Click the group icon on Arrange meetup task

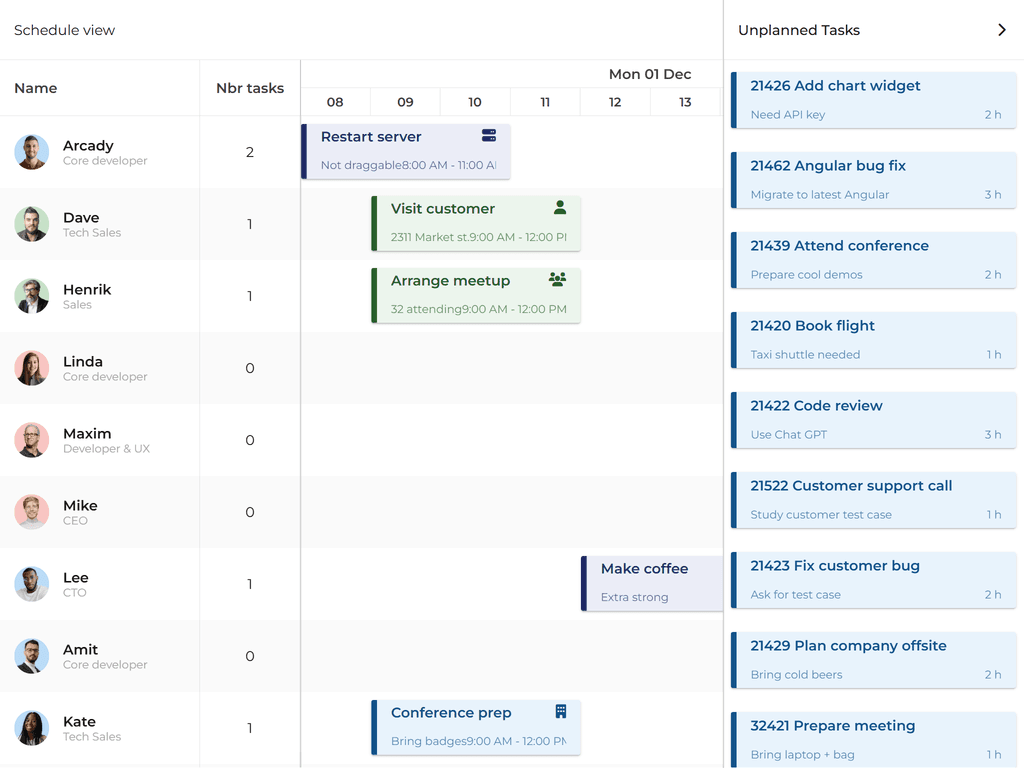click(x=557, y=280)
